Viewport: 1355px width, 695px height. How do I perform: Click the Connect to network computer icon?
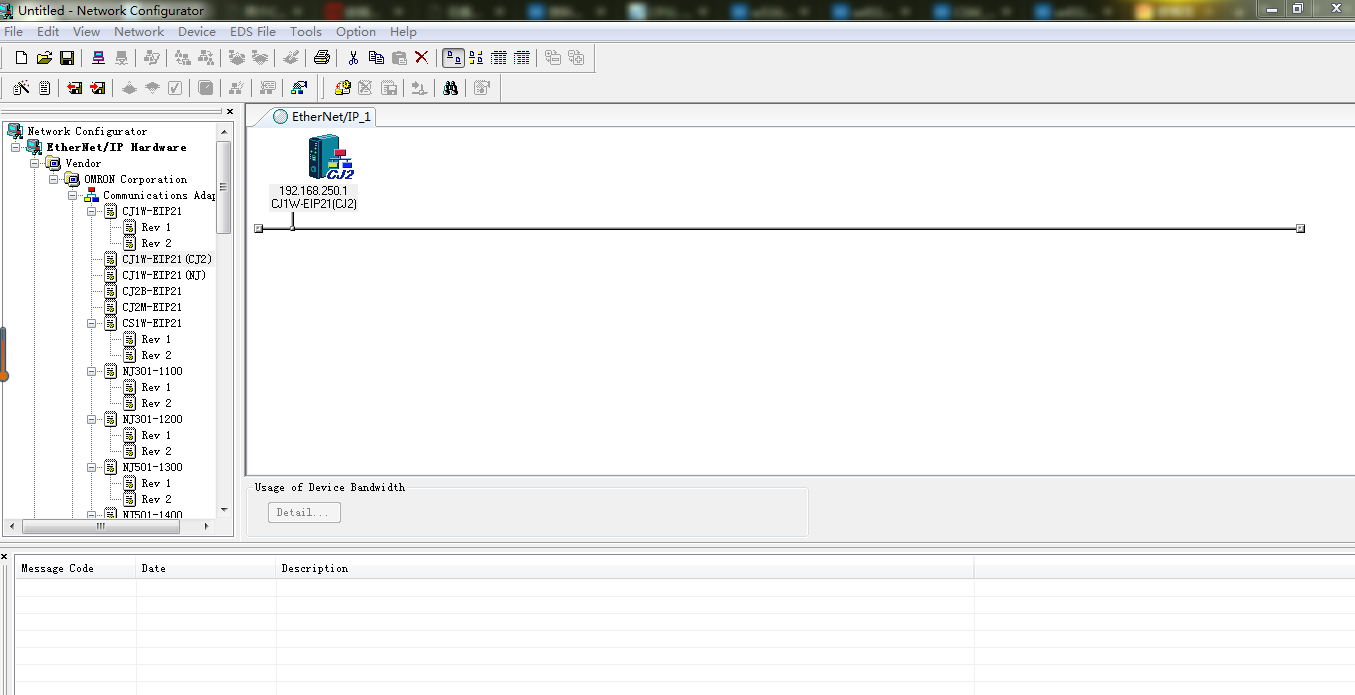(x=98, y=58)
